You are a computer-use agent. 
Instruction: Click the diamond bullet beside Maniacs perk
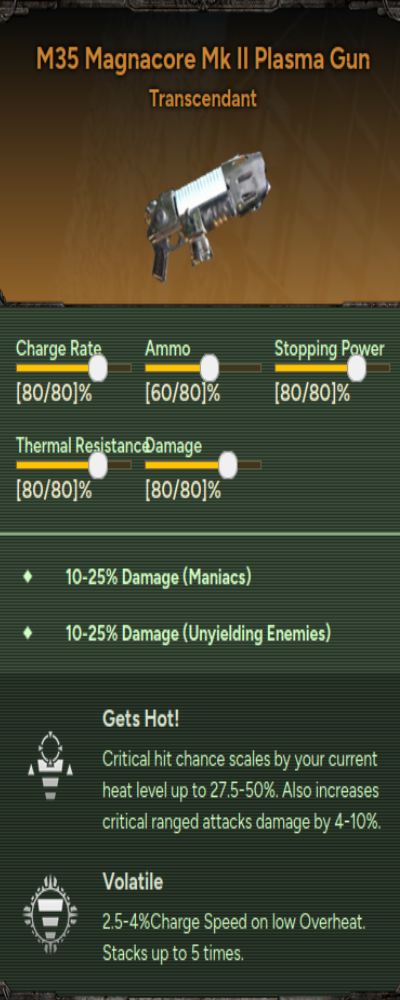click(x=27, y=577)
